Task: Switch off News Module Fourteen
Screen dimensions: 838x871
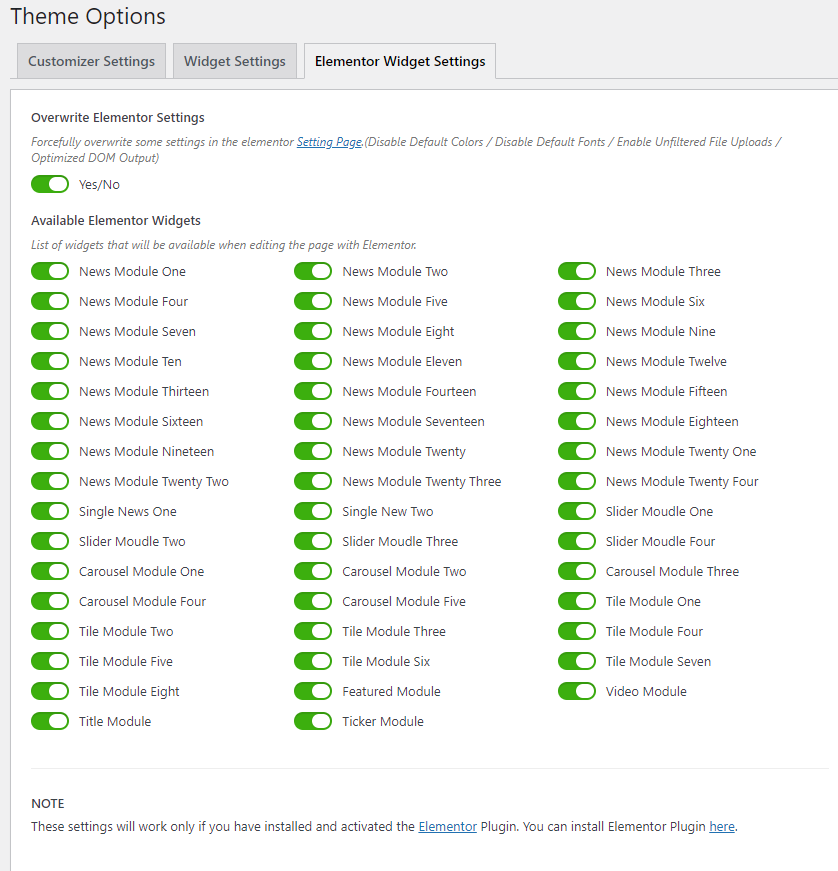Action: point(313,391)
